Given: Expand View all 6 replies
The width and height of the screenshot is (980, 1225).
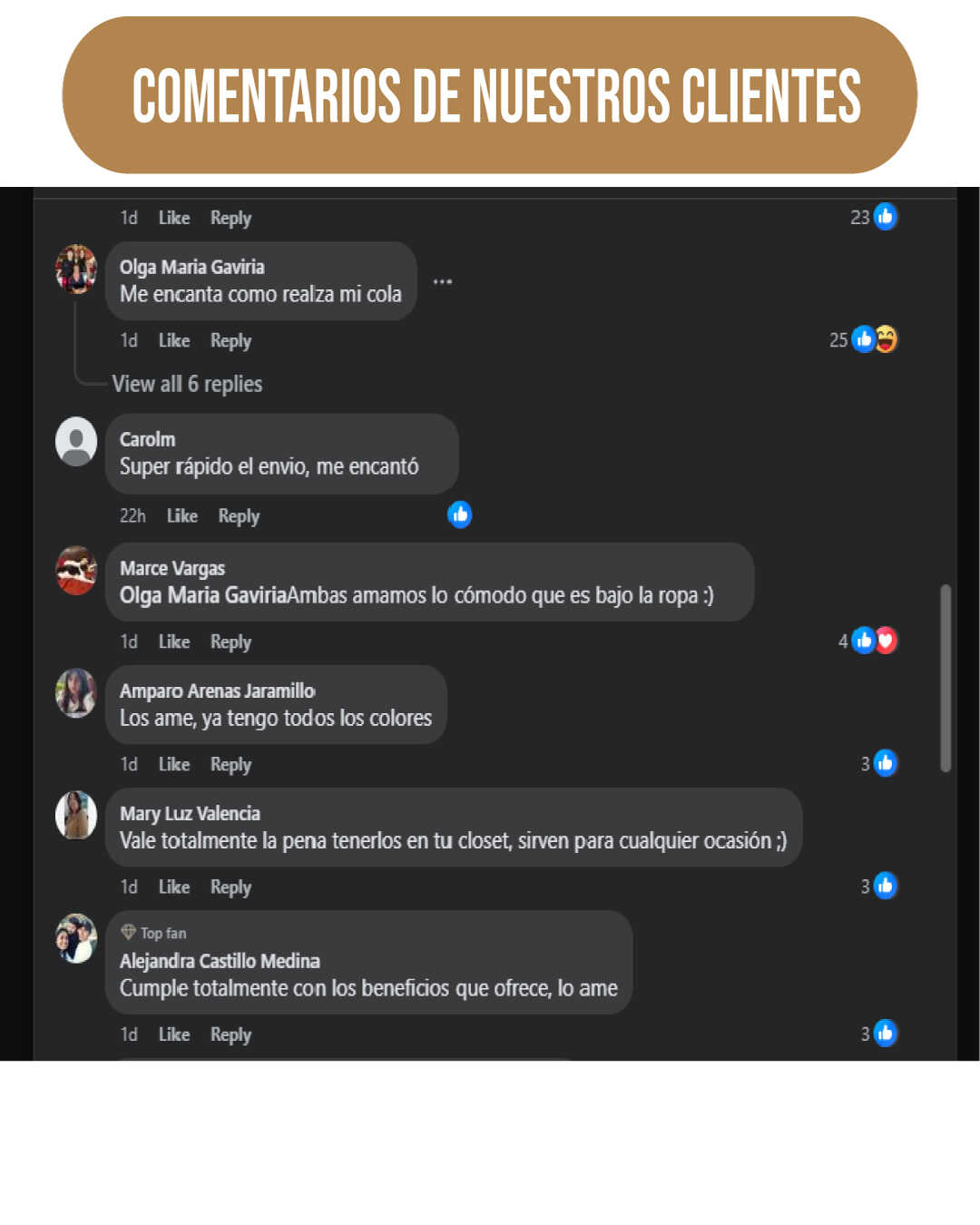Looking at the screenshot, I should pyautogui.click(x=187, y=384).
